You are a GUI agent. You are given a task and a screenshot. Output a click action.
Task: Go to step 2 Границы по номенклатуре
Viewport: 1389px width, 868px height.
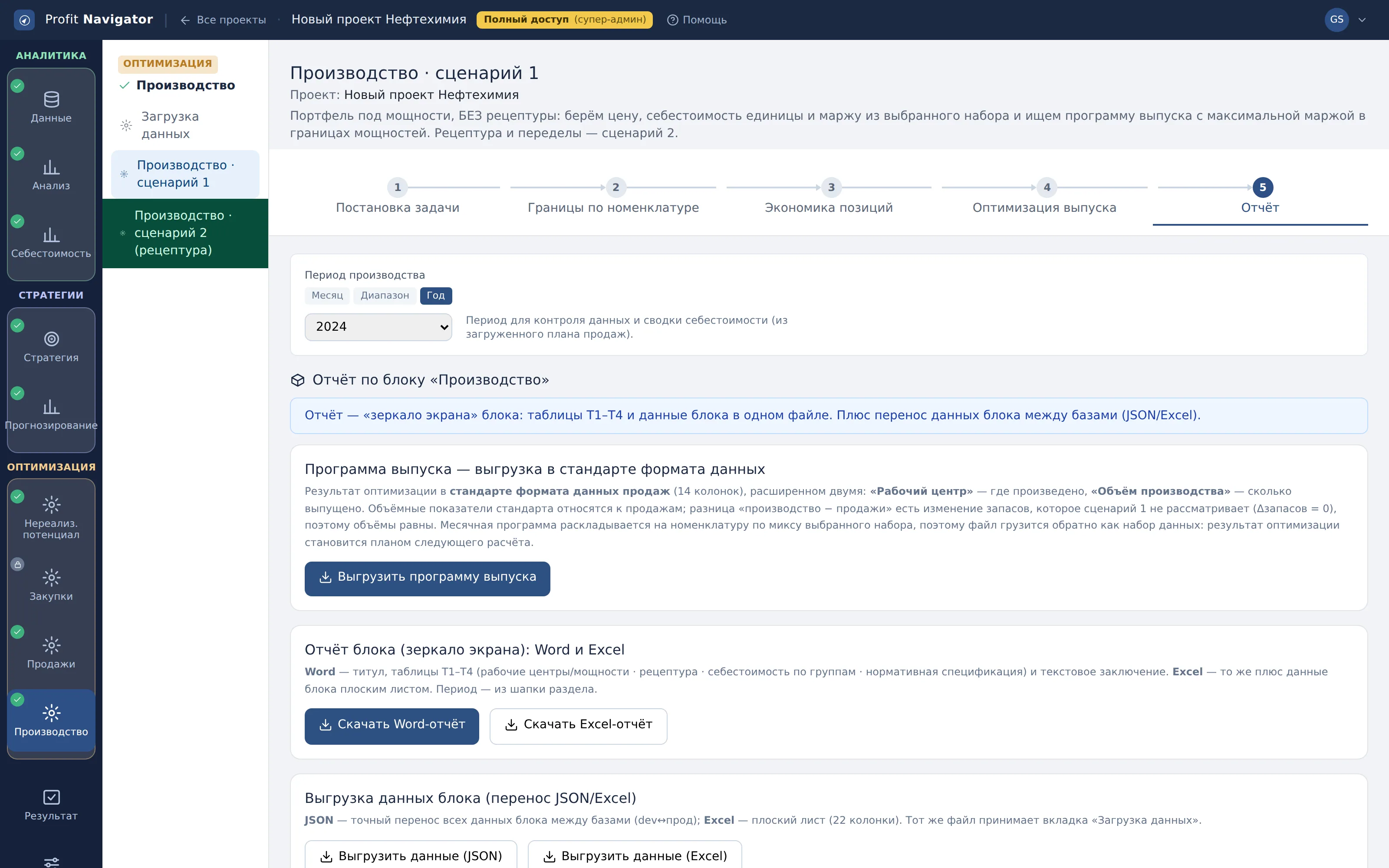coord(613,197)
